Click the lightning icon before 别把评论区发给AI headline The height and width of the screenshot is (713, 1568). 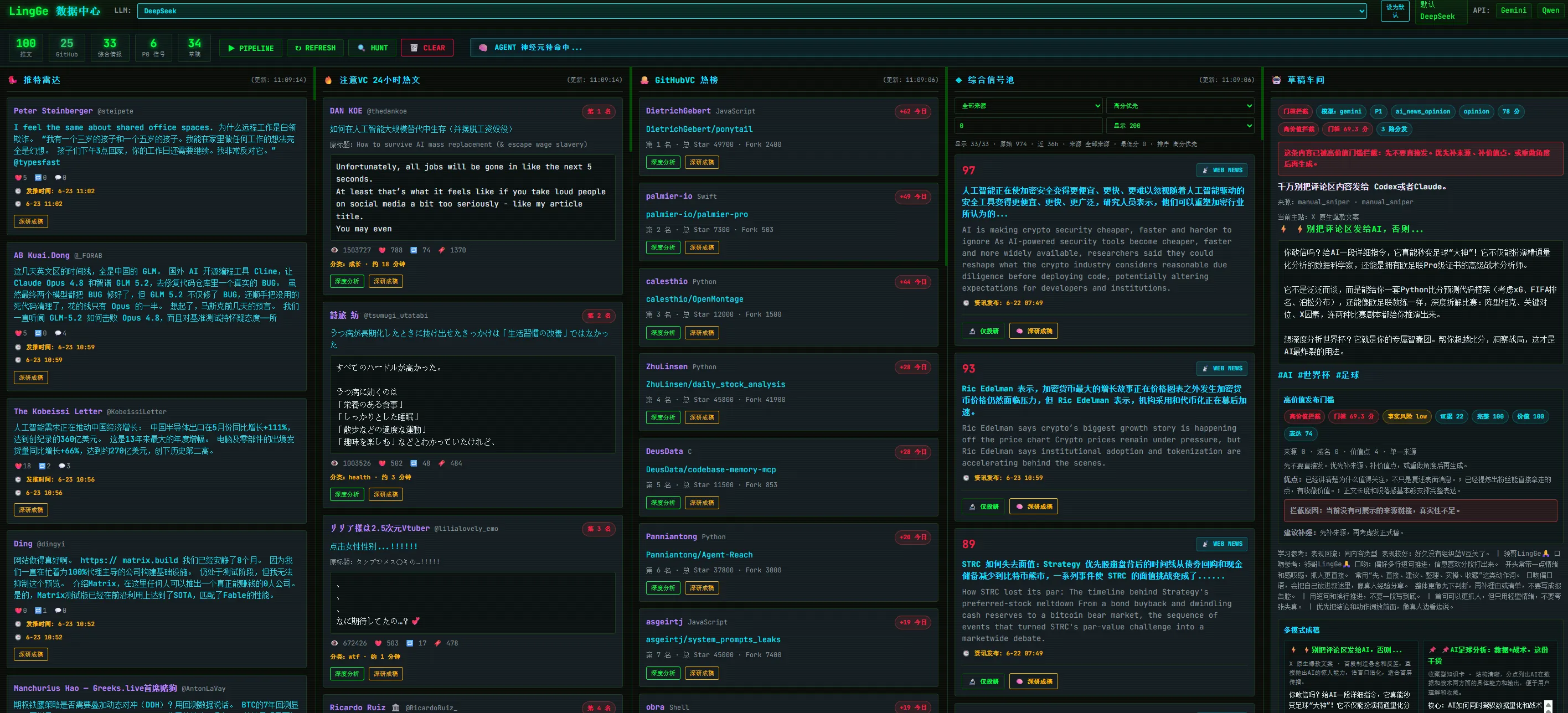point(1283,229)
